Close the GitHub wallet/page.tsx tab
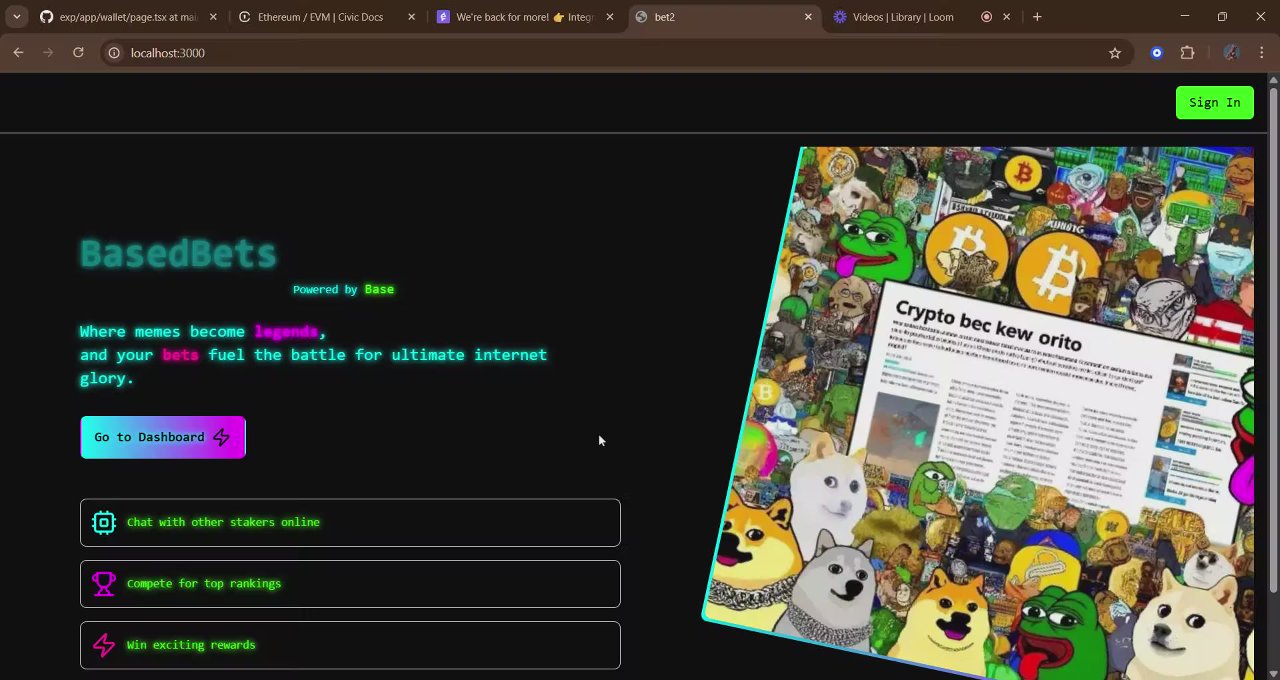This screenshot has width=1280, height=680. point(213,17)
